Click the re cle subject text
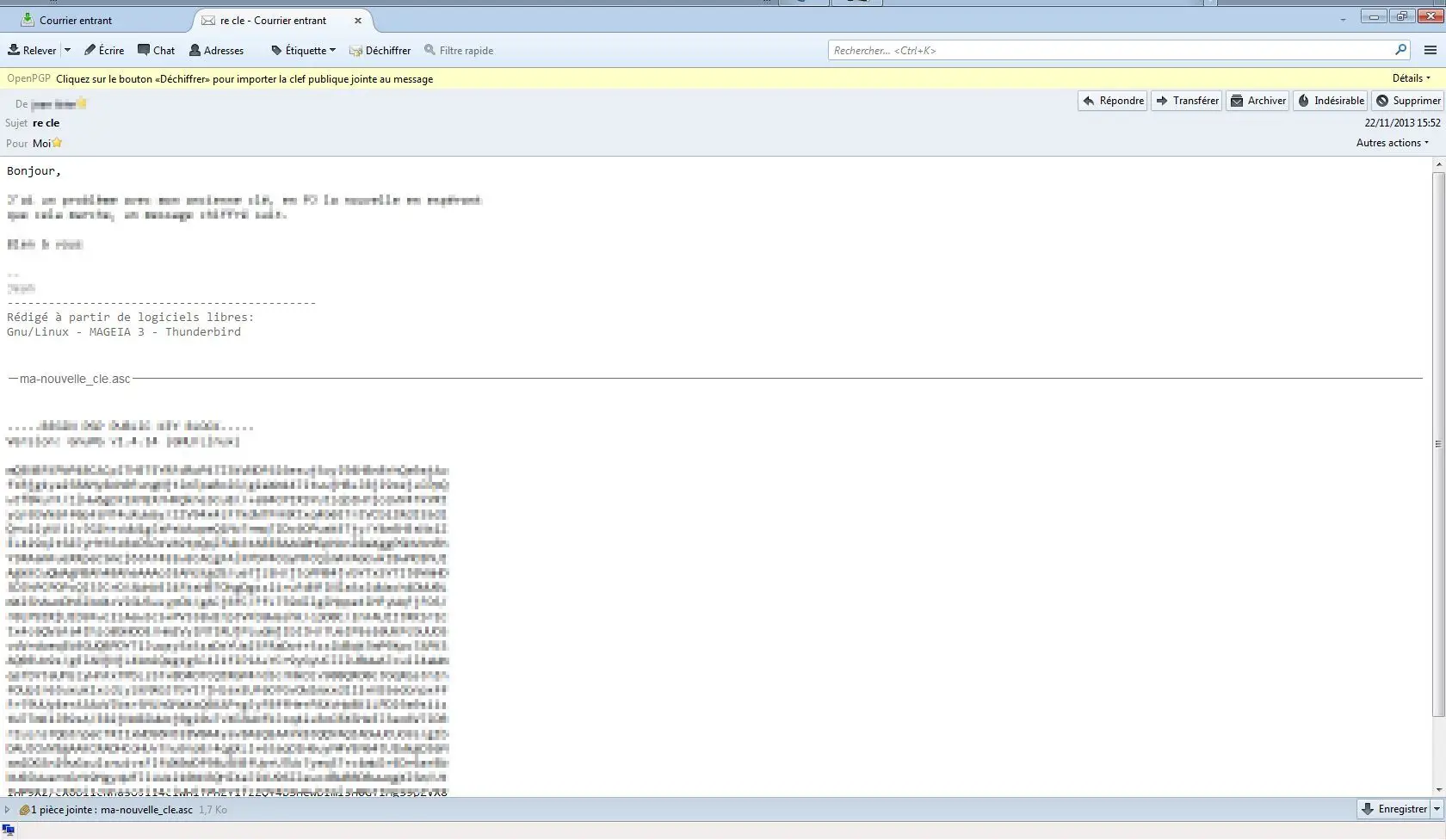Viewport: 1446px width, 840px height. tap(46, 123)
